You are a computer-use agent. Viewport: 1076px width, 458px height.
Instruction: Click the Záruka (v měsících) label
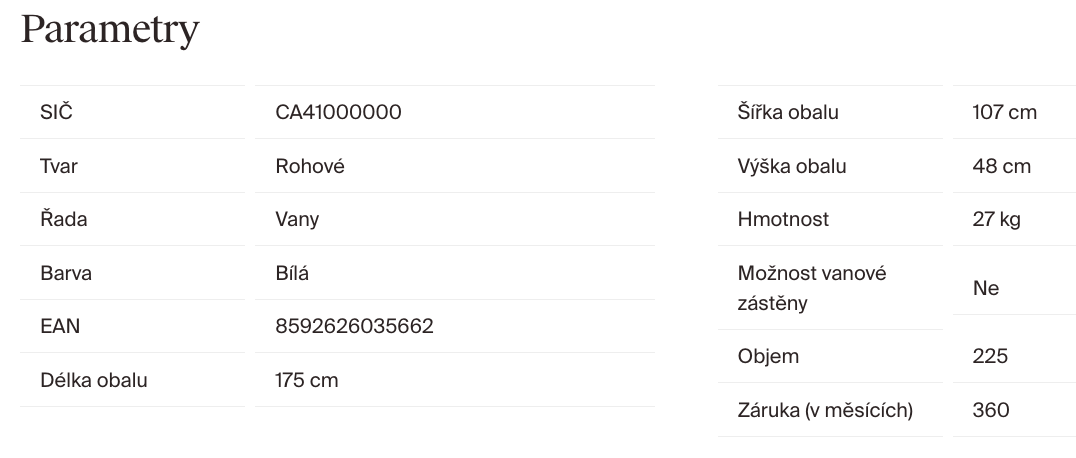(x=825, y=410)
